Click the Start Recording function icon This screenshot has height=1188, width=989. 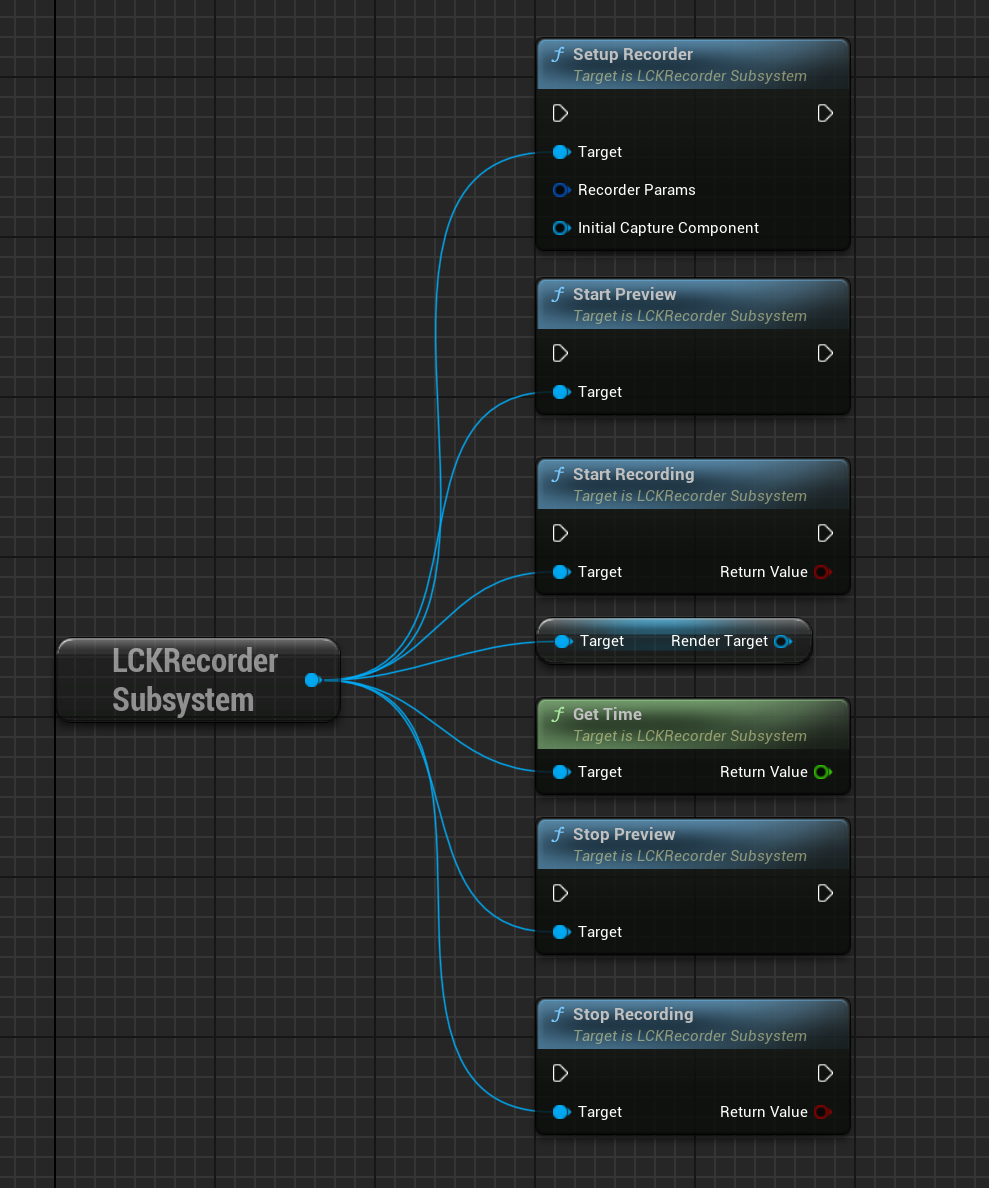tap(558, 474)
